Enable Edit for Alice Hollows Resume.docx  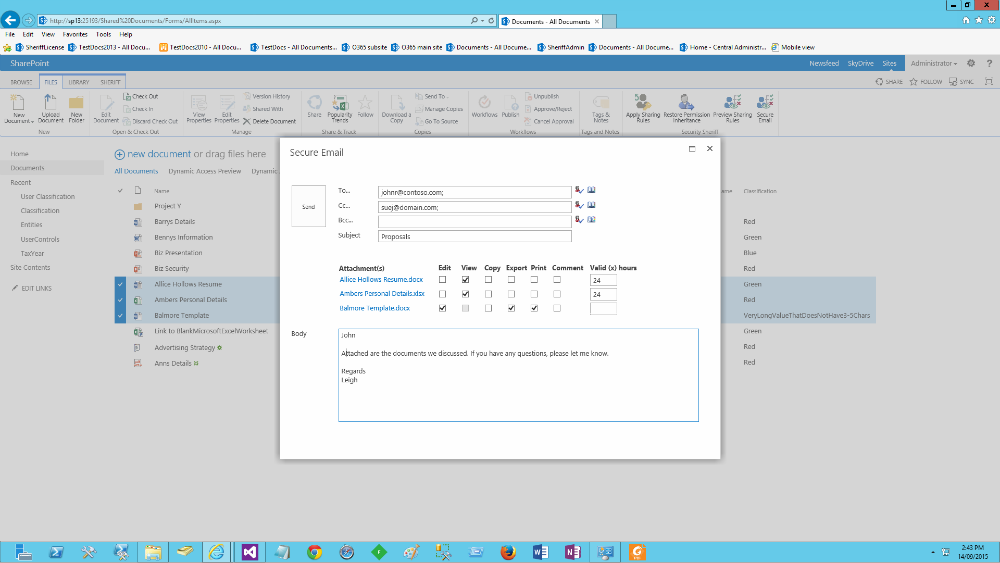443,279
